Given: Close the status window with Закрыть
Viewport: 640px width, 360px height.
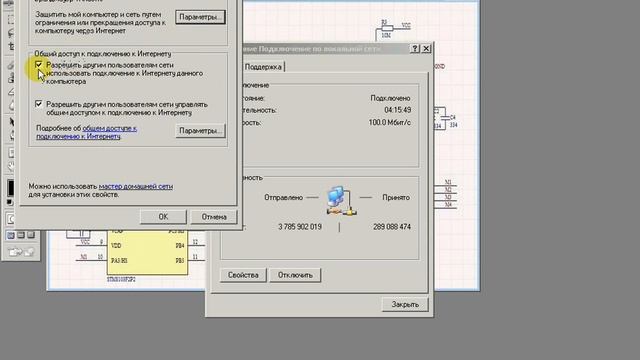Looking at the screenshot, I should point(405,304).
